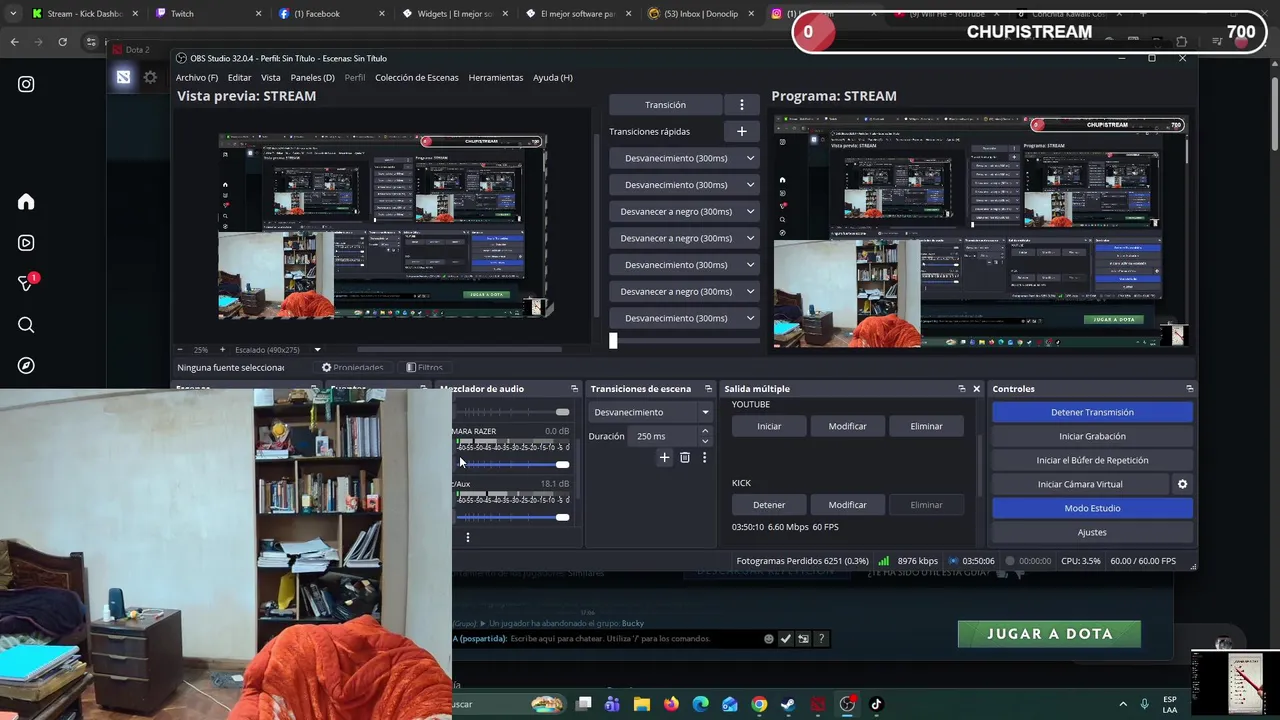
Task: Show hidden system tray icons
Action: pos(1123,704)
